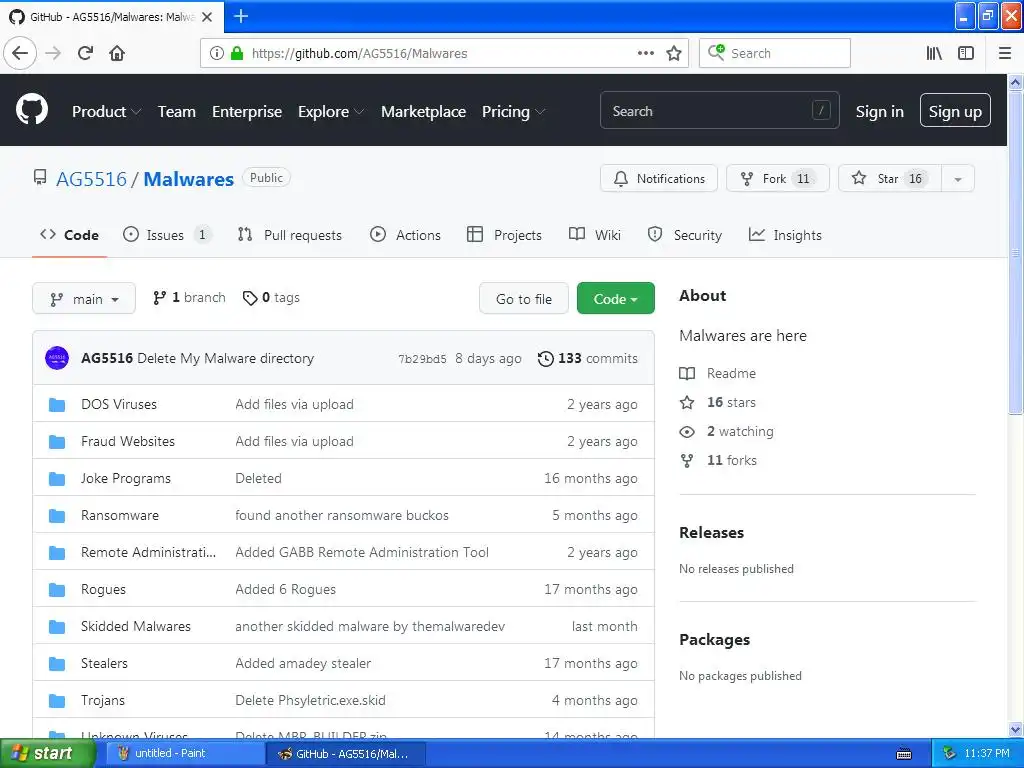This screenshot has width=1024, height=768.
Task: Switch to the Security tab
Action: click(x=684, y=235)
